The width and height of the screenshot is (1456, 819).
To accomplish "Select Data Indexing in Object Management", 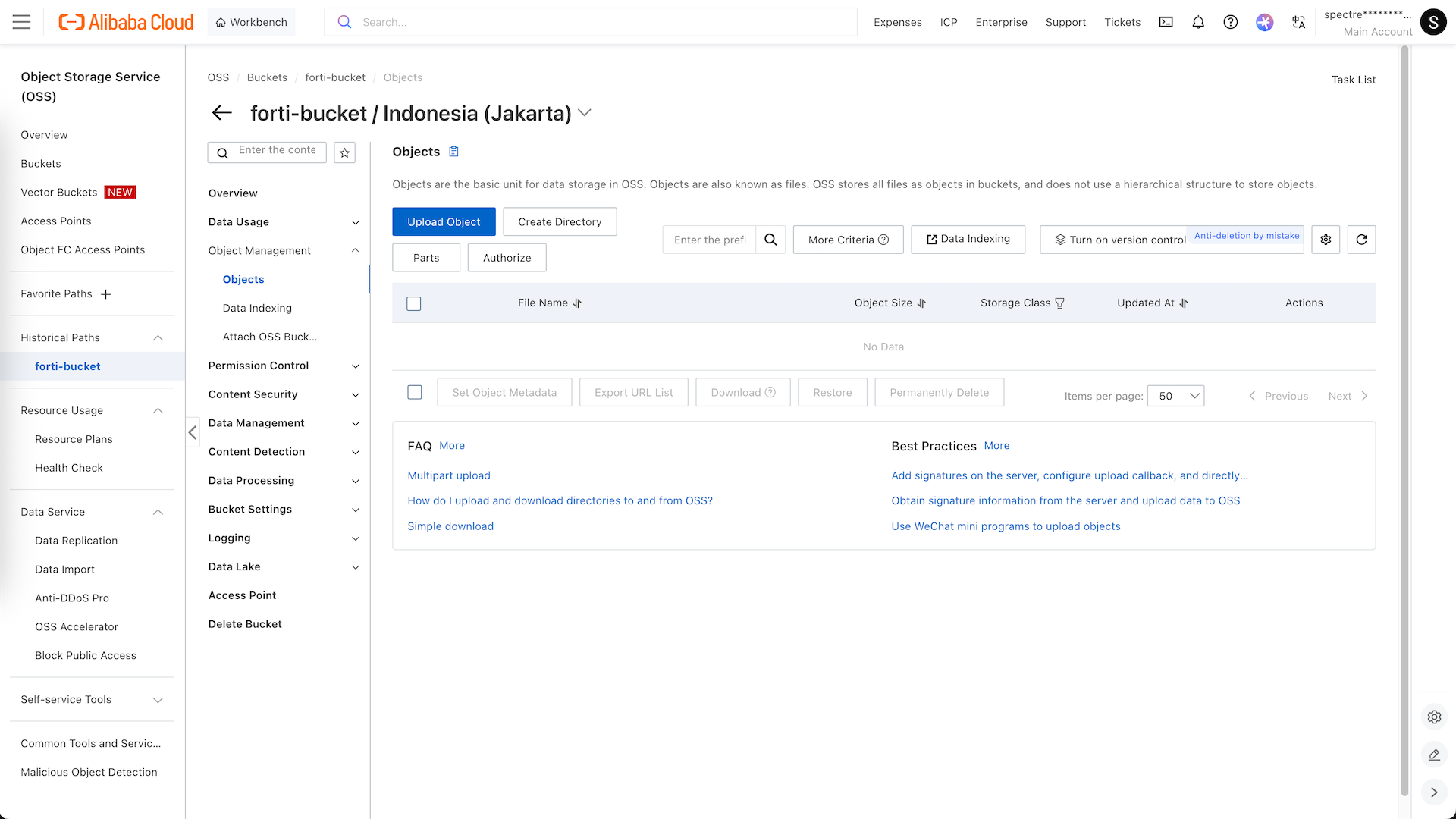I will (x=257, y=308).
